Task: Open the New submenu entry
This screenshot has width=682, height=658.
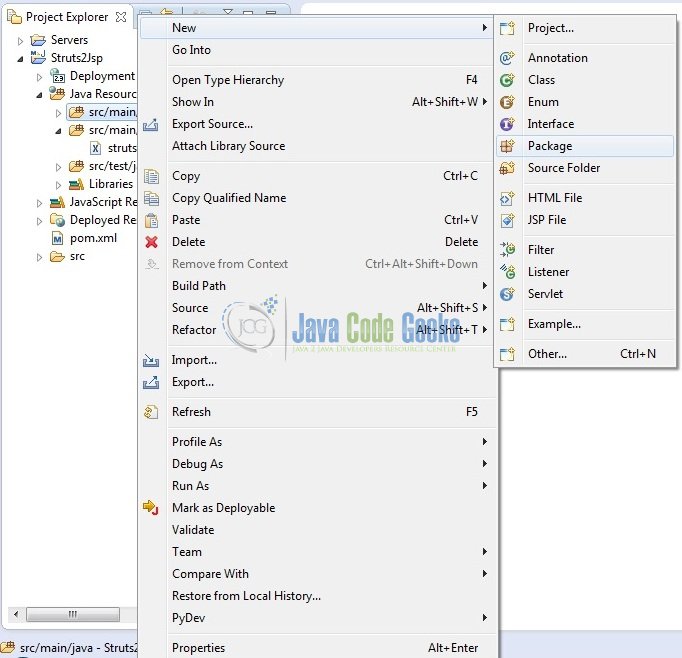Action: [317, 28]
